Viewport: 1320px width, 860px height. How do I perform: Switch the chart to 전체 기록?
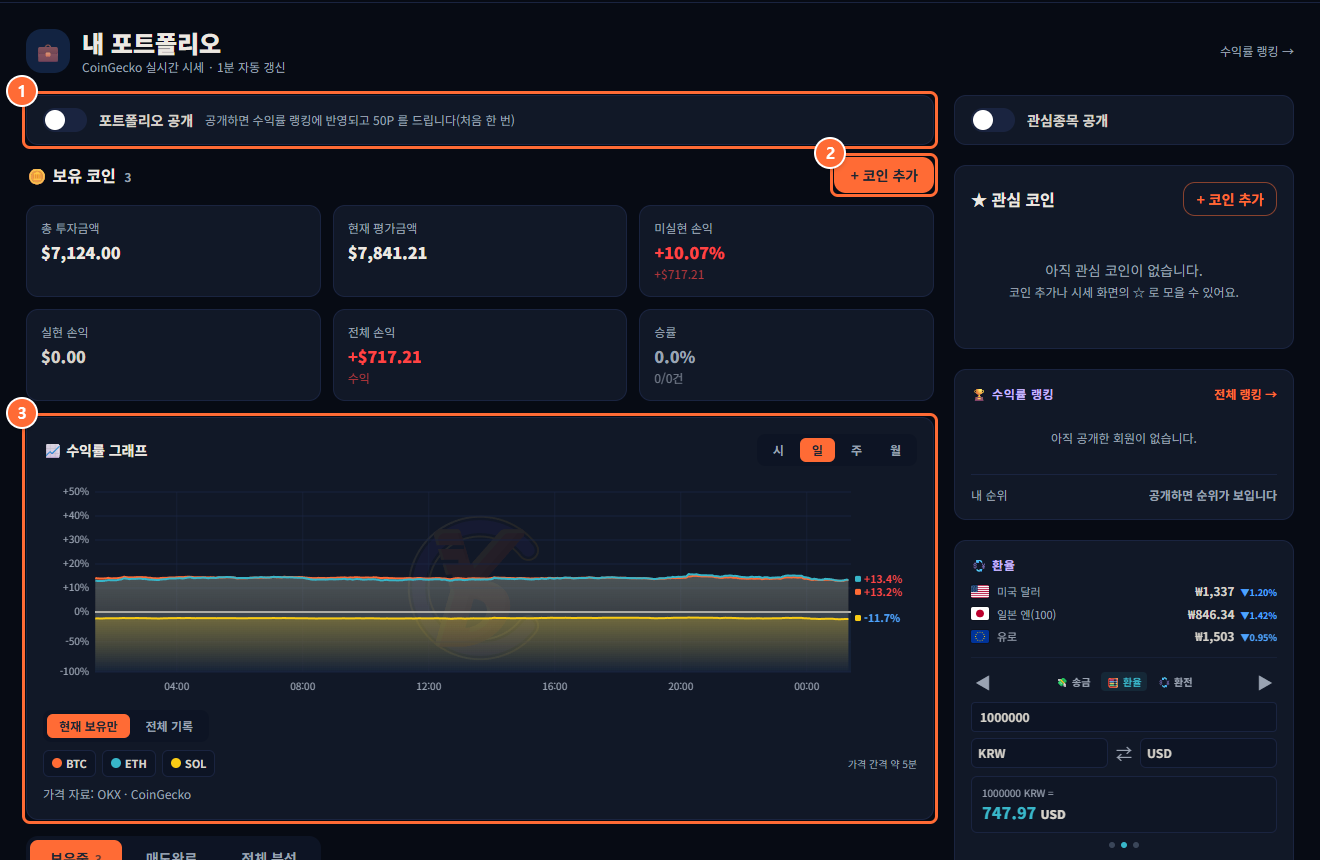169,726
